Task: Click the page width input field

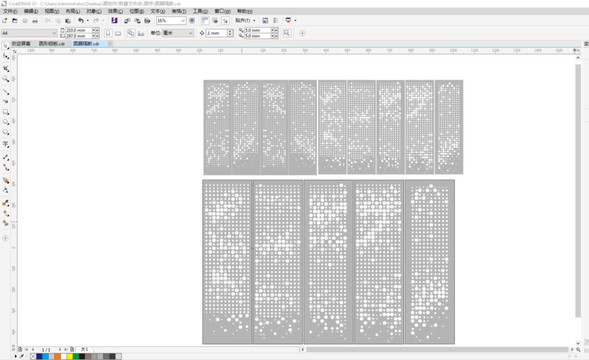Action: click(x=79, y=30)
